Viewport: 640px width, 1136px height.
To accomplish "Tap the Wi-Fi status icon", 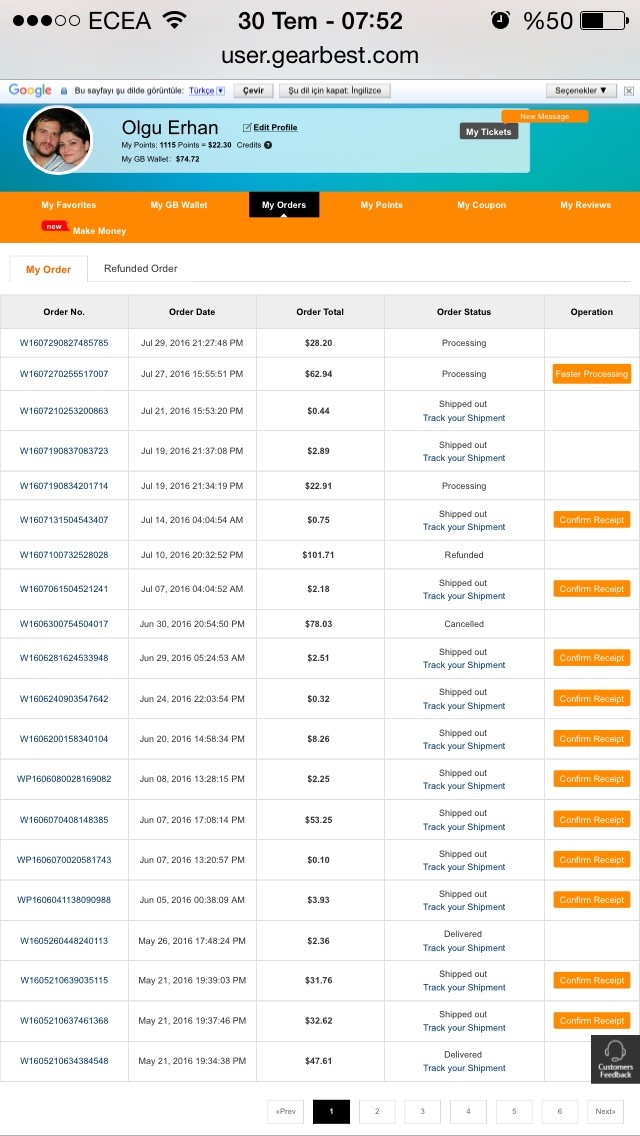I will pos(174,20).
